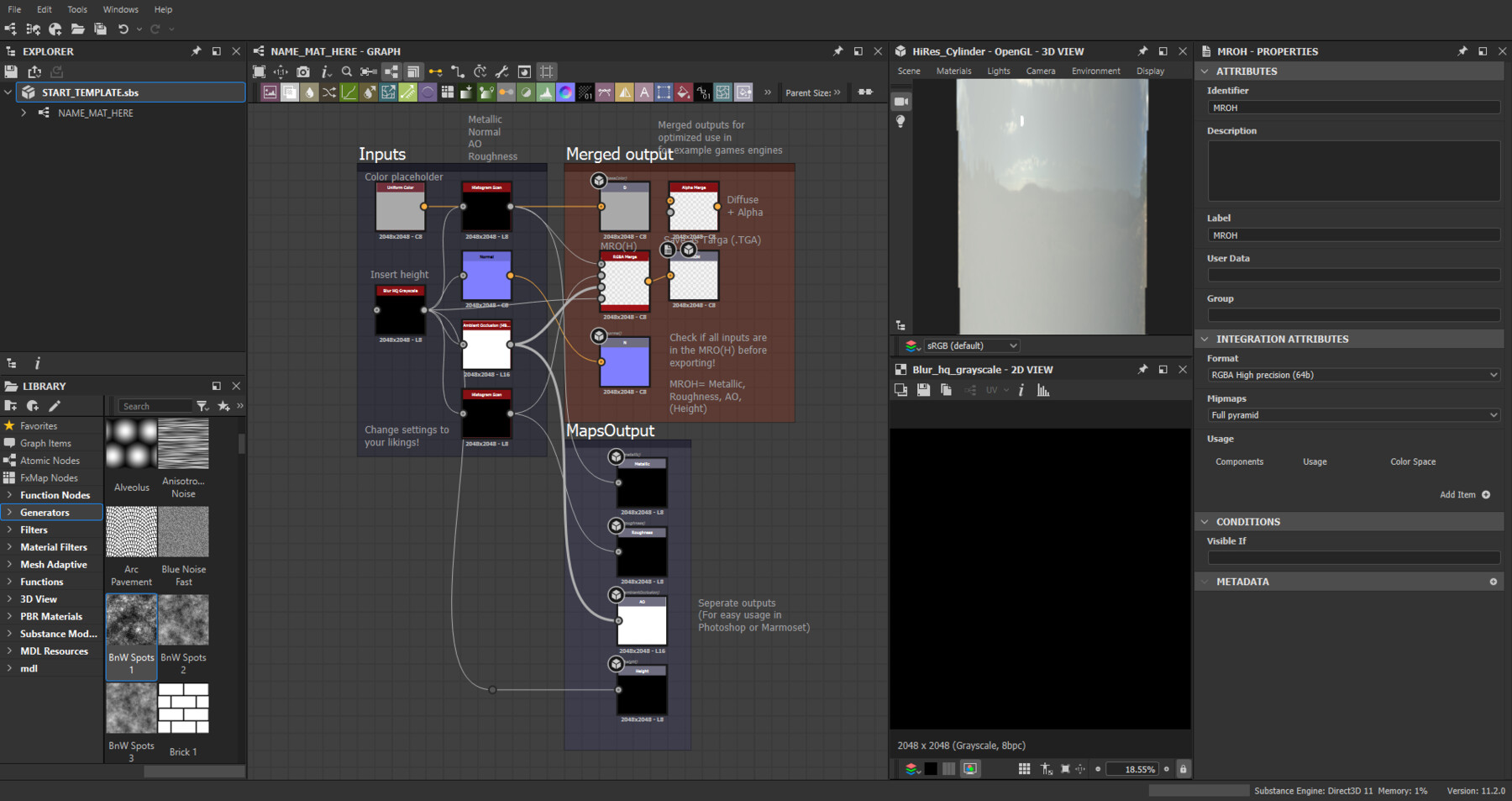Open the Mipmaps Full pyramid dropdown
The width and height of the screenshot is (1512, 801).
pyautogui.click(x=1352, y=414)
